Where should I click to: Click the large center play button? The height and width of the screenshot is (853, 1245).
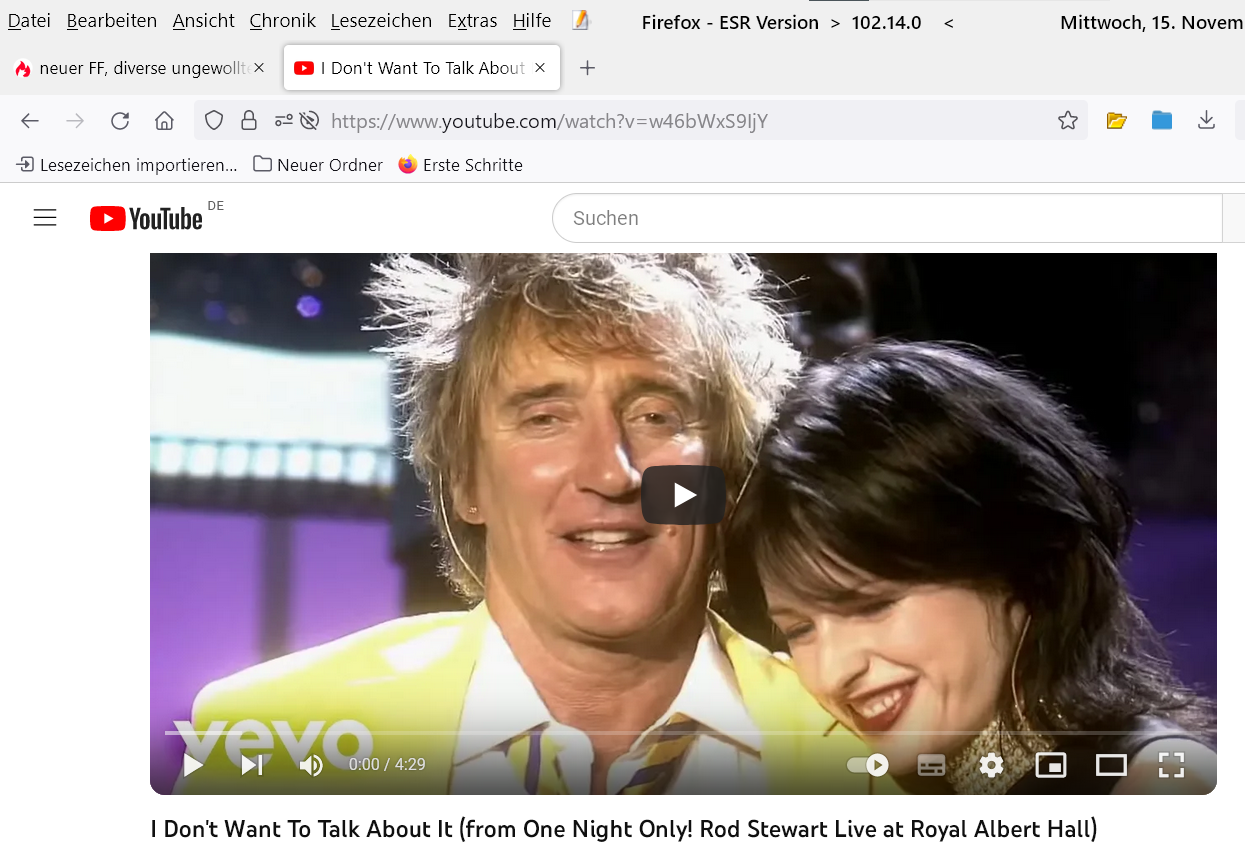[x=684, y=495]
